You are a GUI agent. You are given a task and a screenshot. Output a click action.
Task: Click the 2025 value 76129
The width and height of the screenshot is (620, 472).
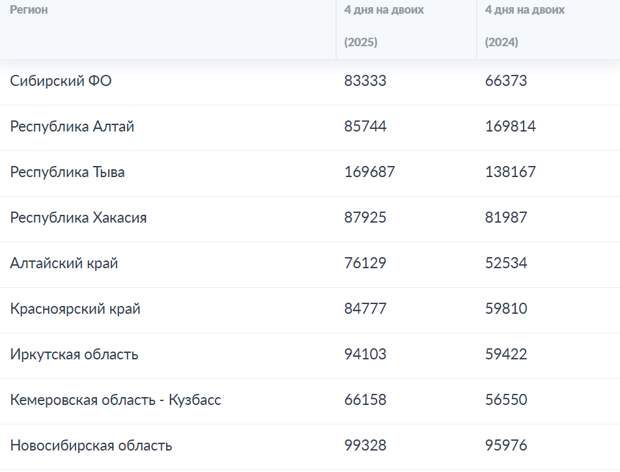[365, 263]
